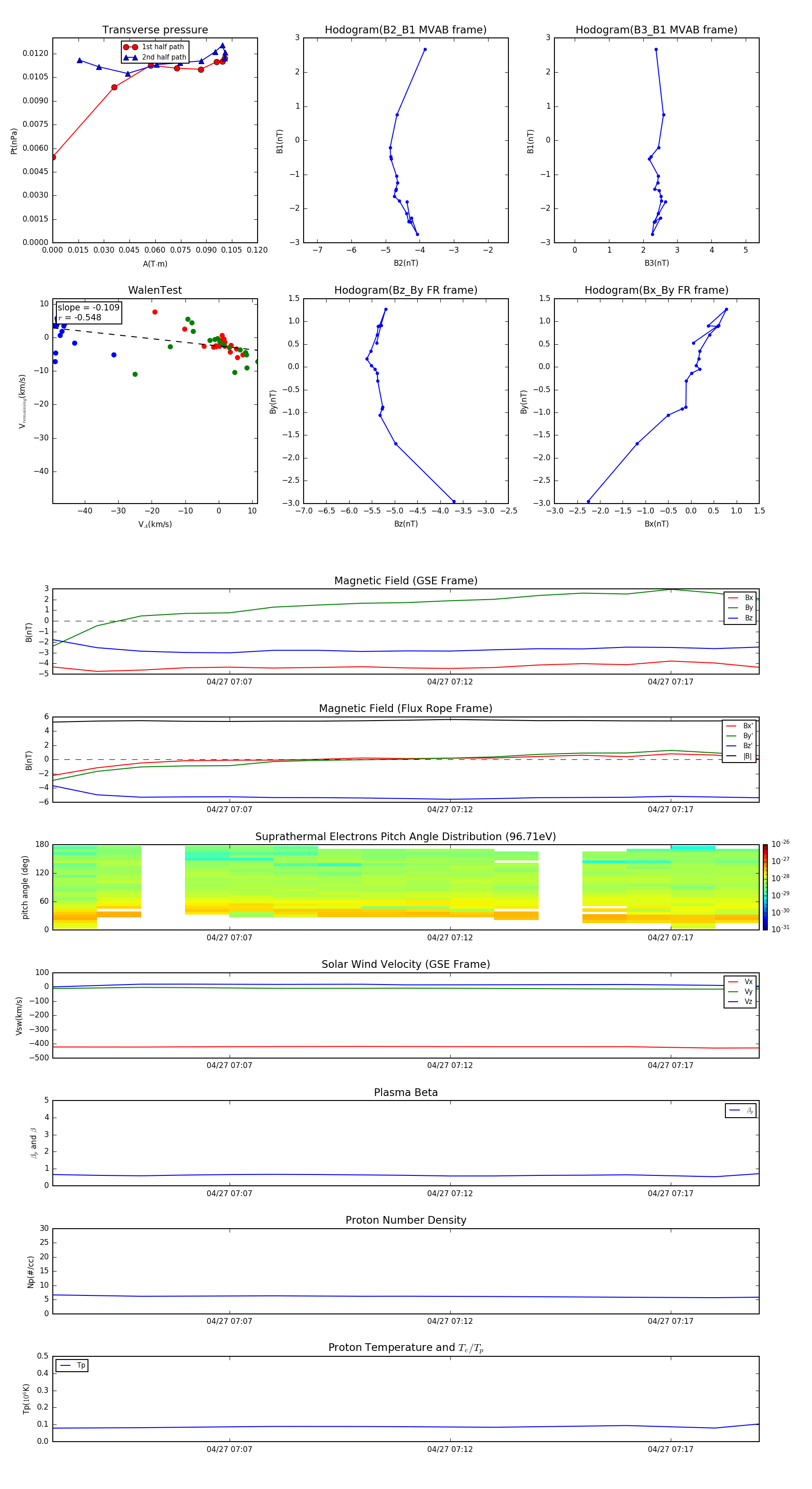Click the topmost data point in B2_B1 hodogram
This screenshot has height=1489, width=812.
pyautogui.click(x=425, y=50)
